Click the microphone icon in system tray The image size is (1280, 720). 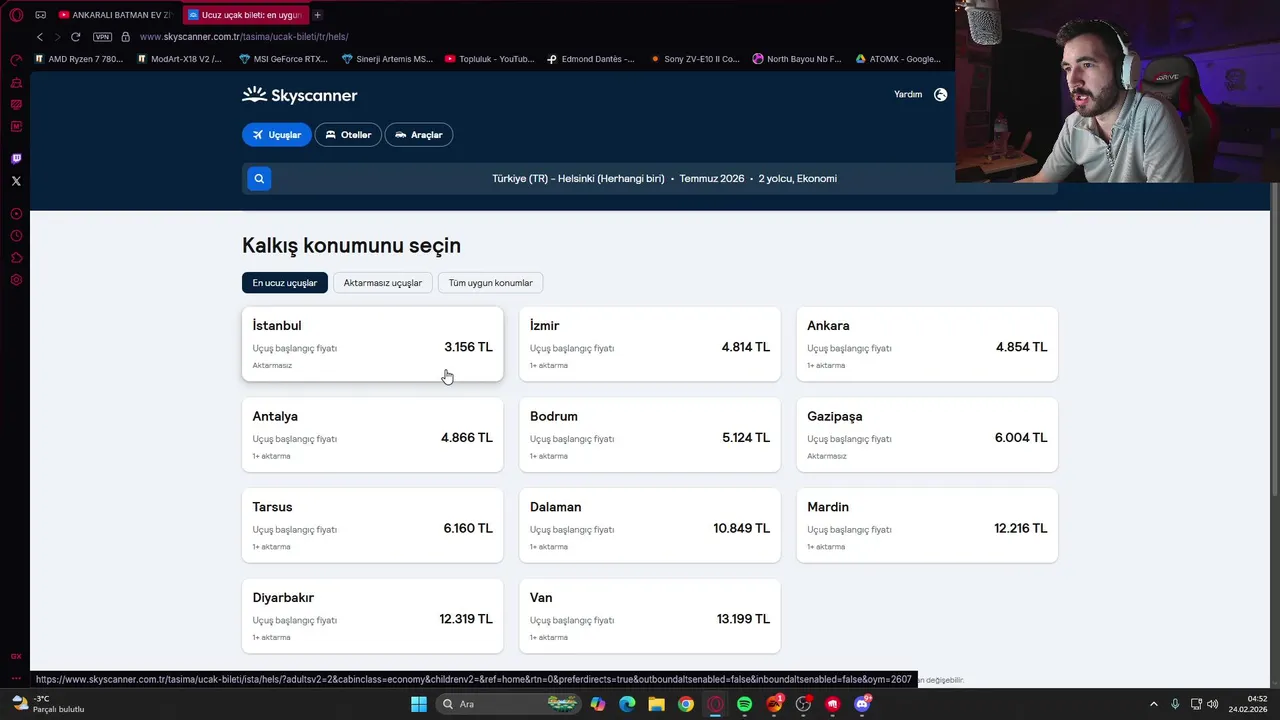tap(1175, 704)
